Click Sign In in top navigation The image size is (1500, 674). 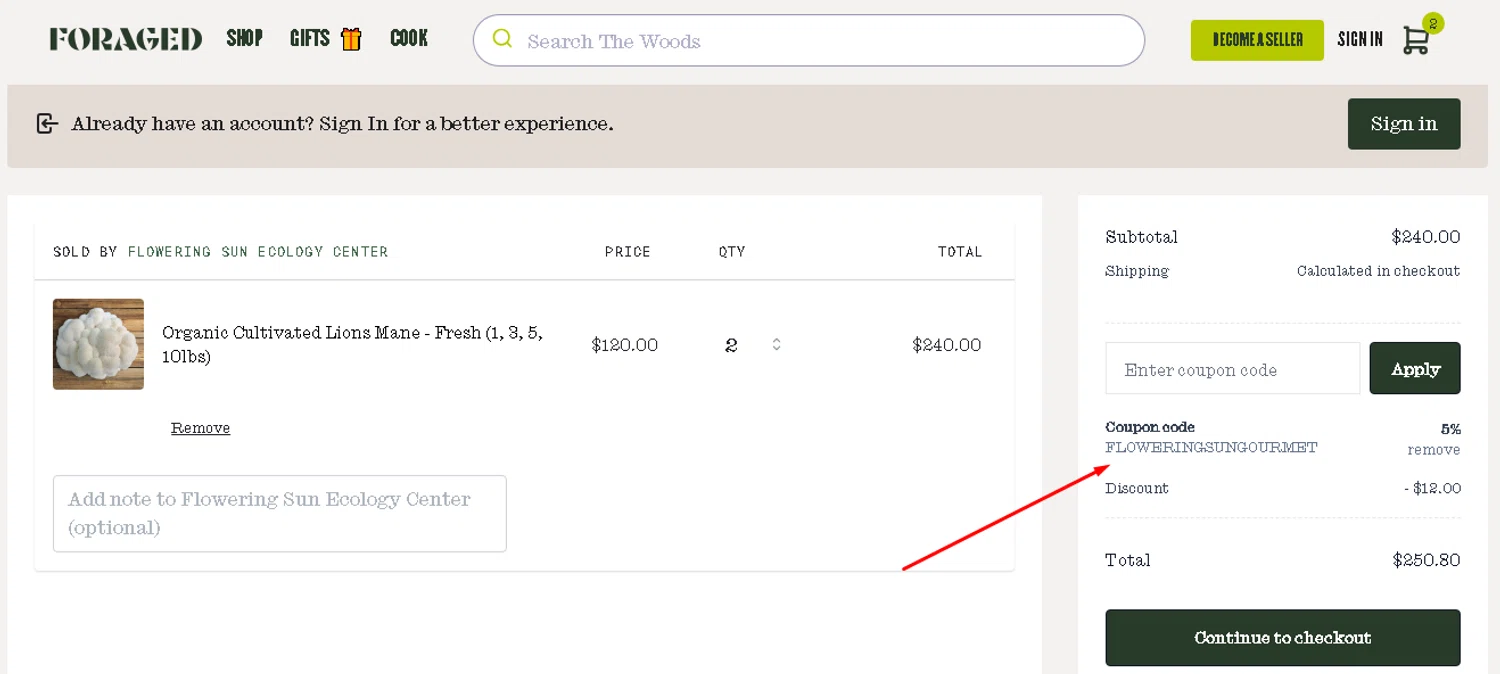click(x=1360, y=39)
